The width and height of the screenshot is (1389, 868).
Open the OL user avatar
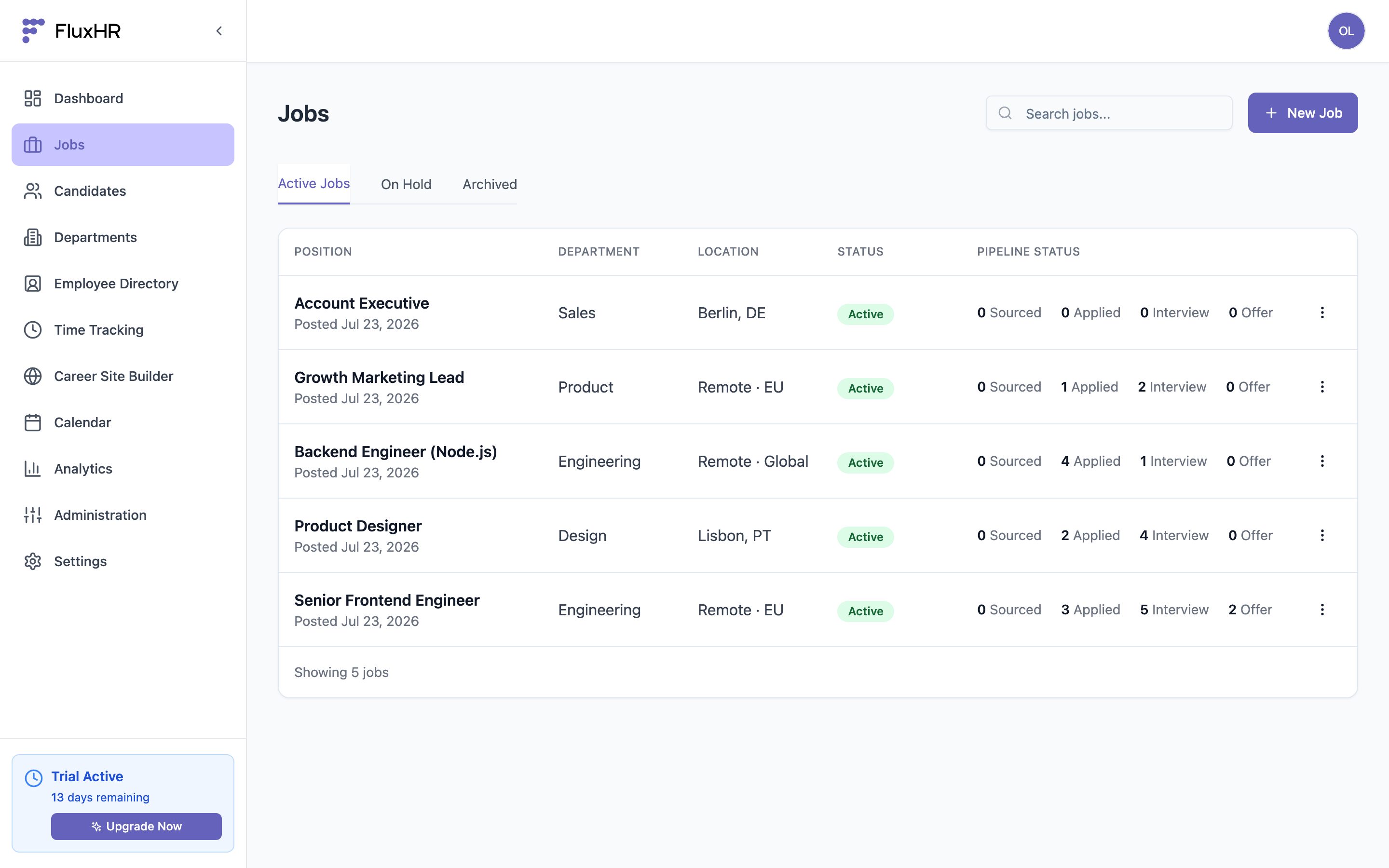point(1346,31)
